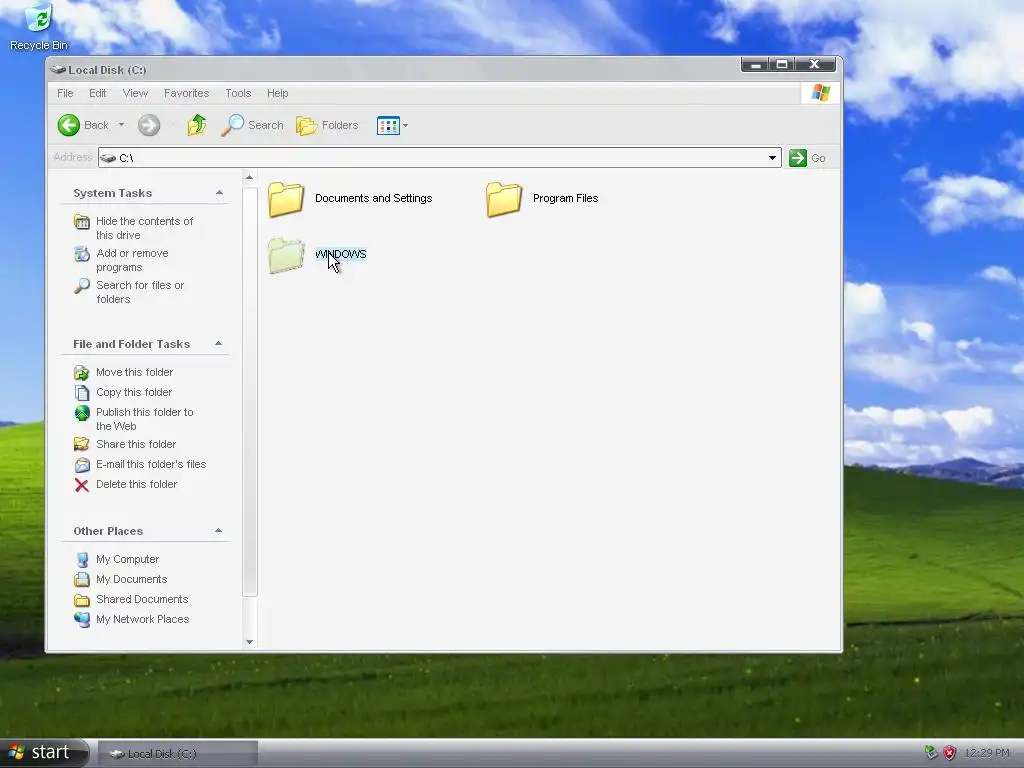The width and height of the screenshot is (1024, 768).
Task: Click Copy this folder link
Action: tap(134, 392)
